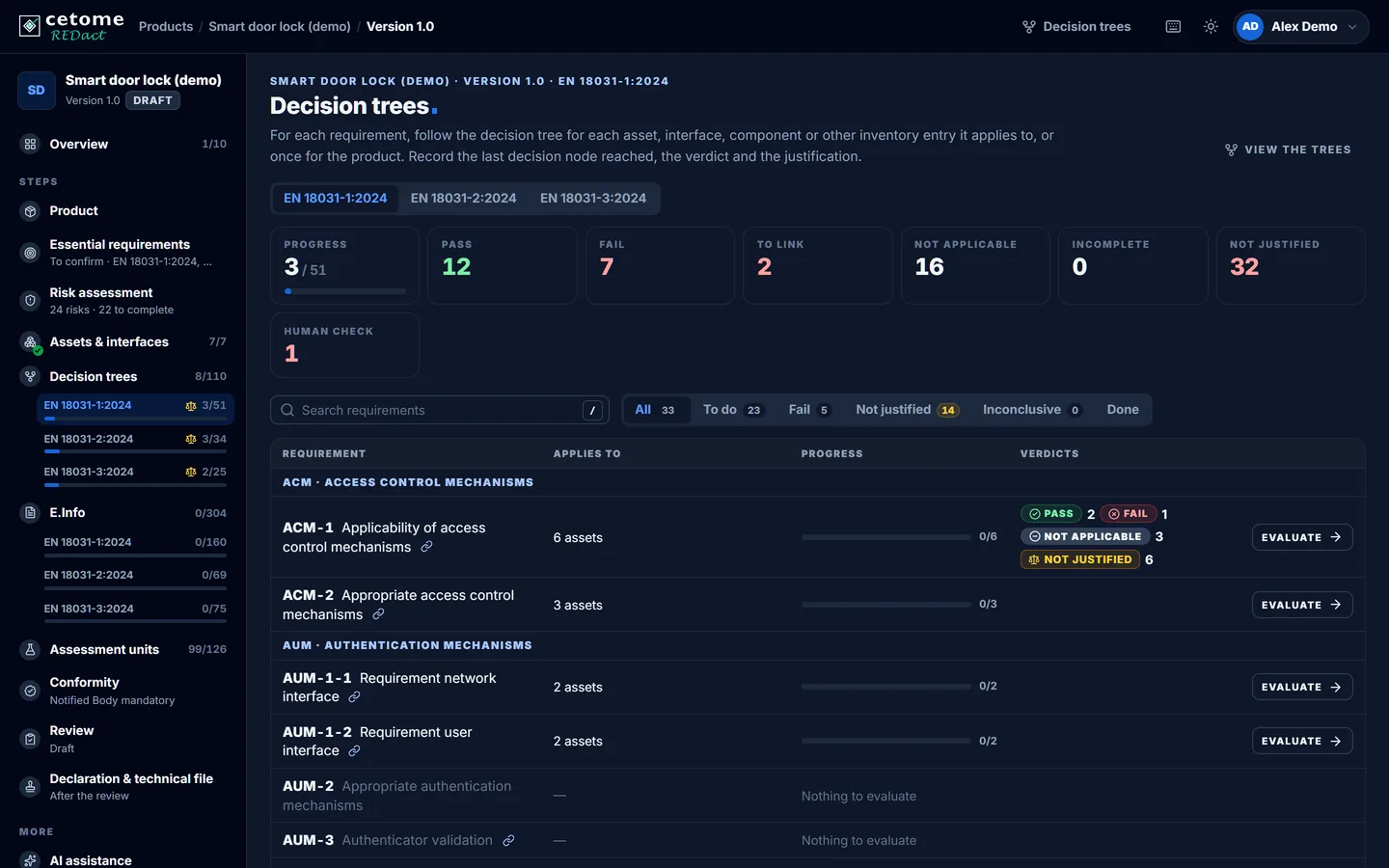Open Smart door lock (demo) breadcrumb
The height and width of the screenshot is (868, 1389).
point(280,27)
